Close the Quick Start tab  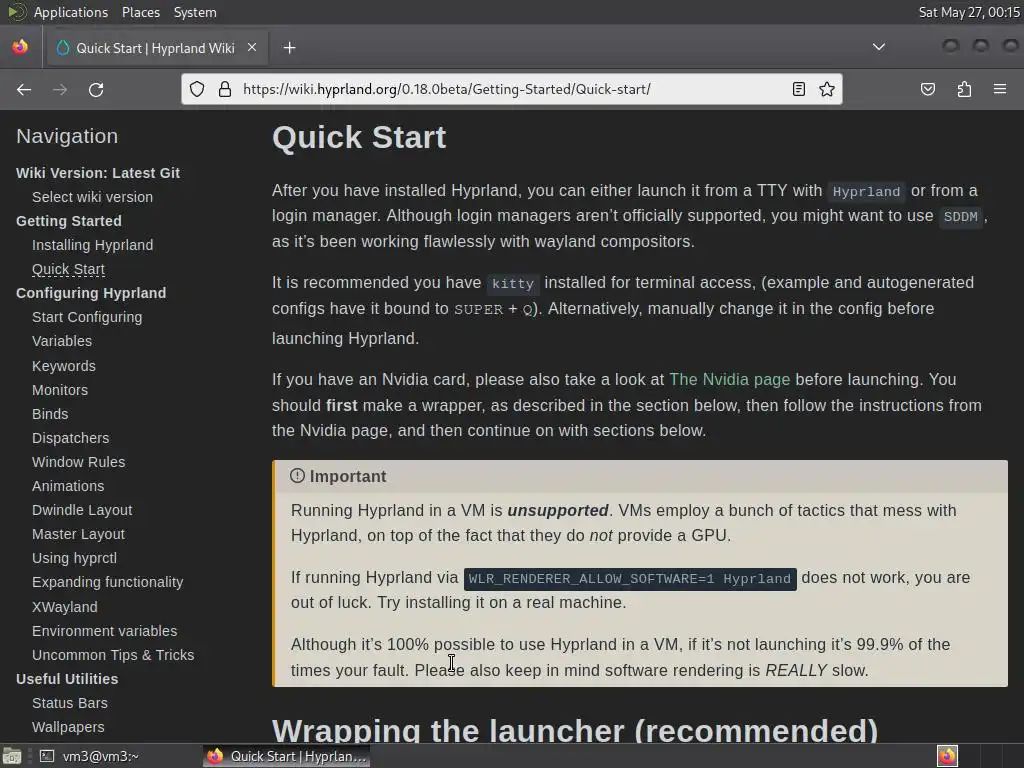click(x=252, y=48)
